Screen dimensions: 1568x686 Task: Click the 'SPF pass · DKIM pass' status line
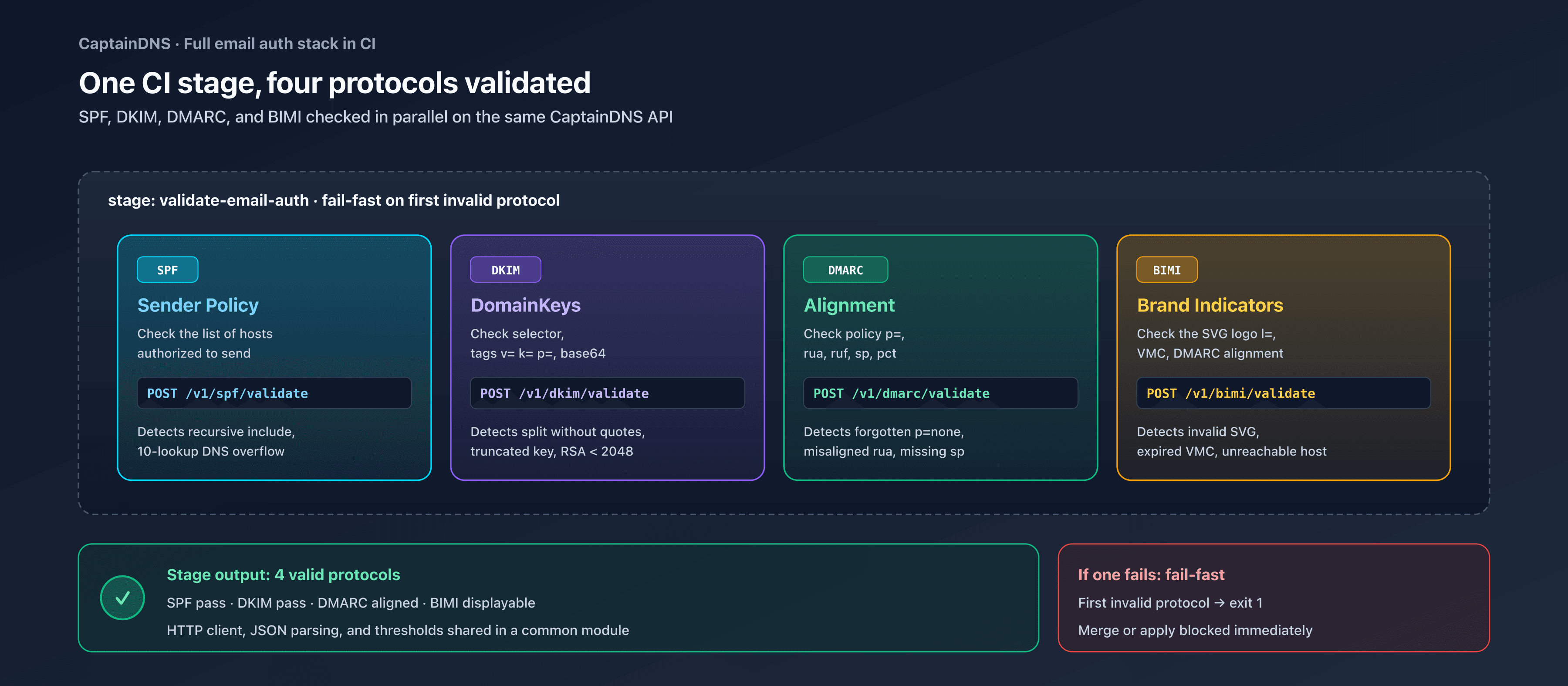tap(351, 603)
